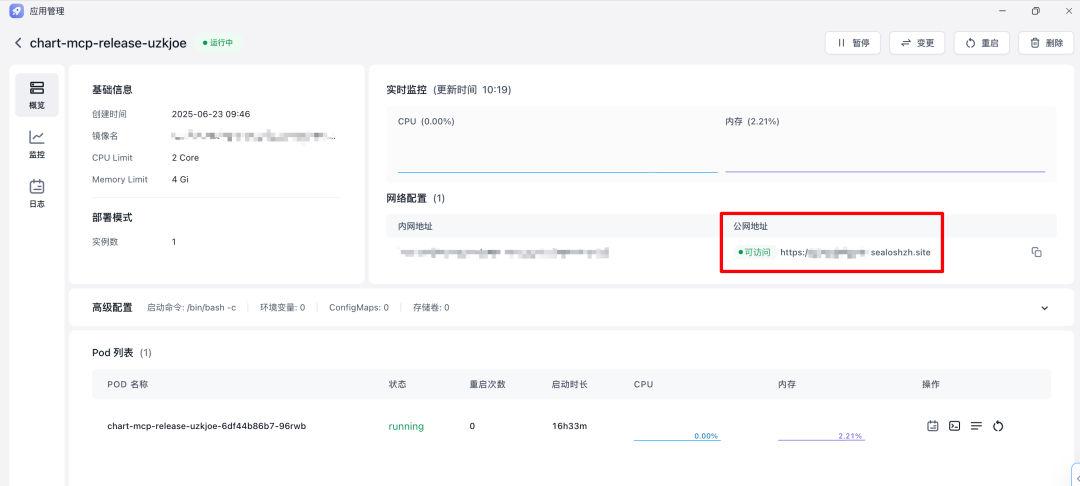Expand the 高级配置 section chevron
Viewport: 1080px width, 486px height.
pyautogui.click(x=1044, y=308)
